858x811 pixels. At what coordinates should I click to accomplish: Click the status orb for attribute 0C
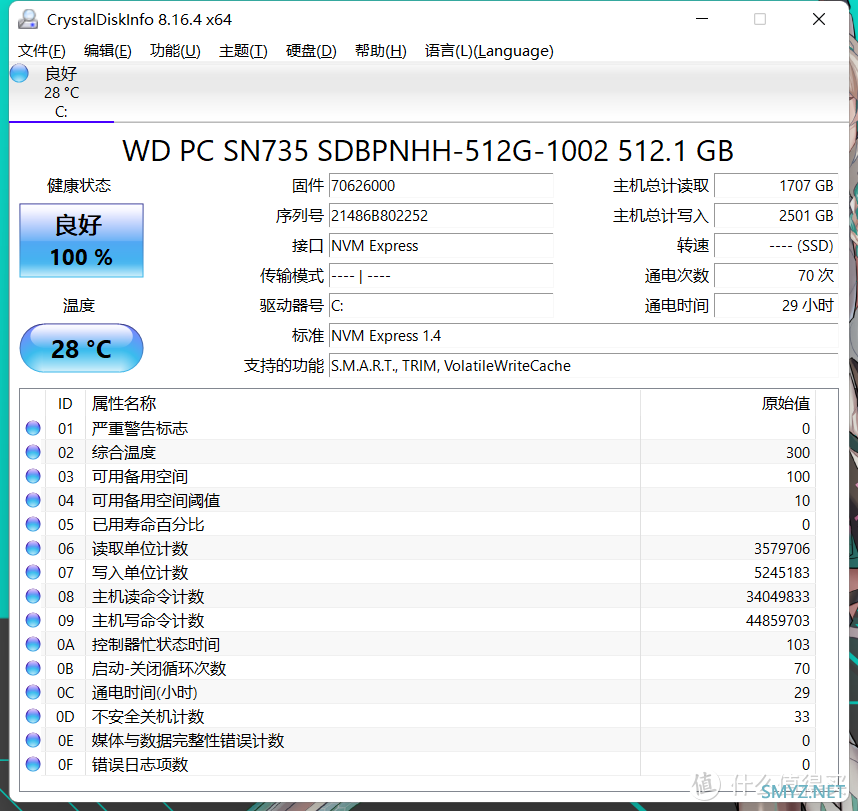coord(33,692)
